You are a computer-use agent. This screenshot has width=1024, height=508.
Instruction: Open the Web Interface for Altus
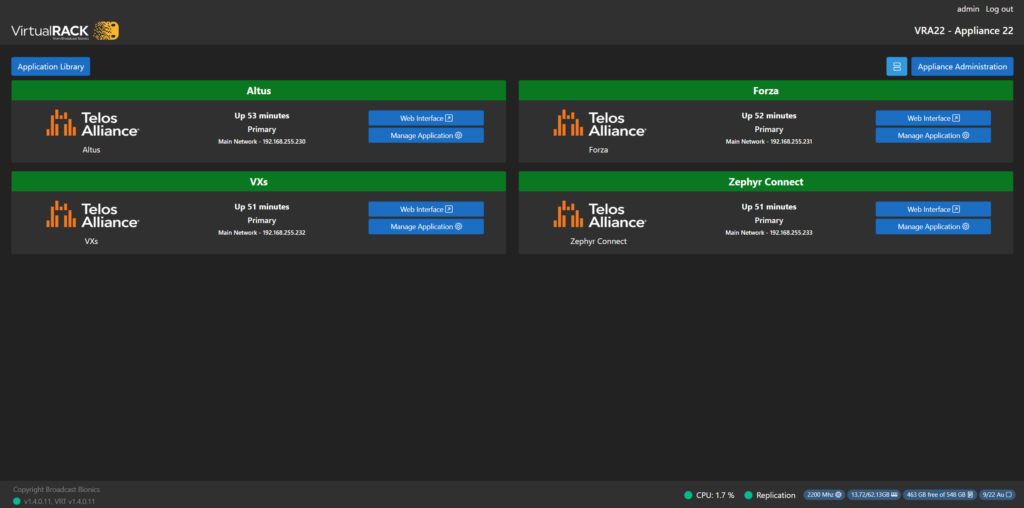(x=426, y=118)
